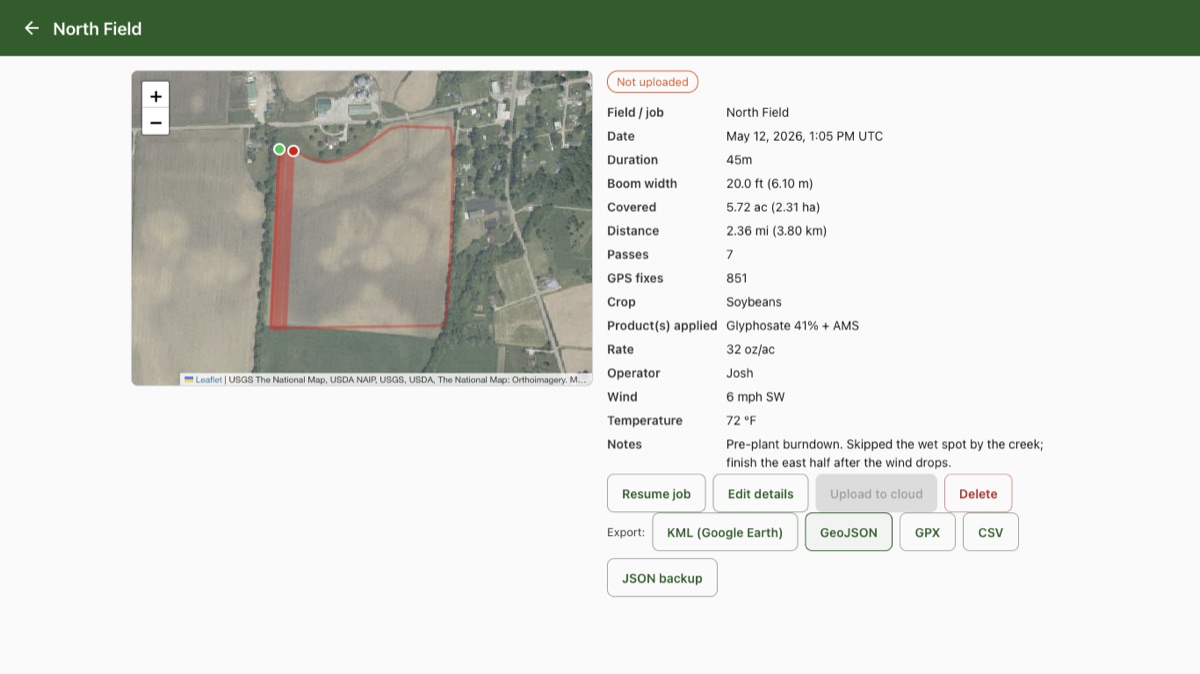This screenshot has height=674, width=1200.
Task: Resume the North Field job
Action: click(656, 494)
